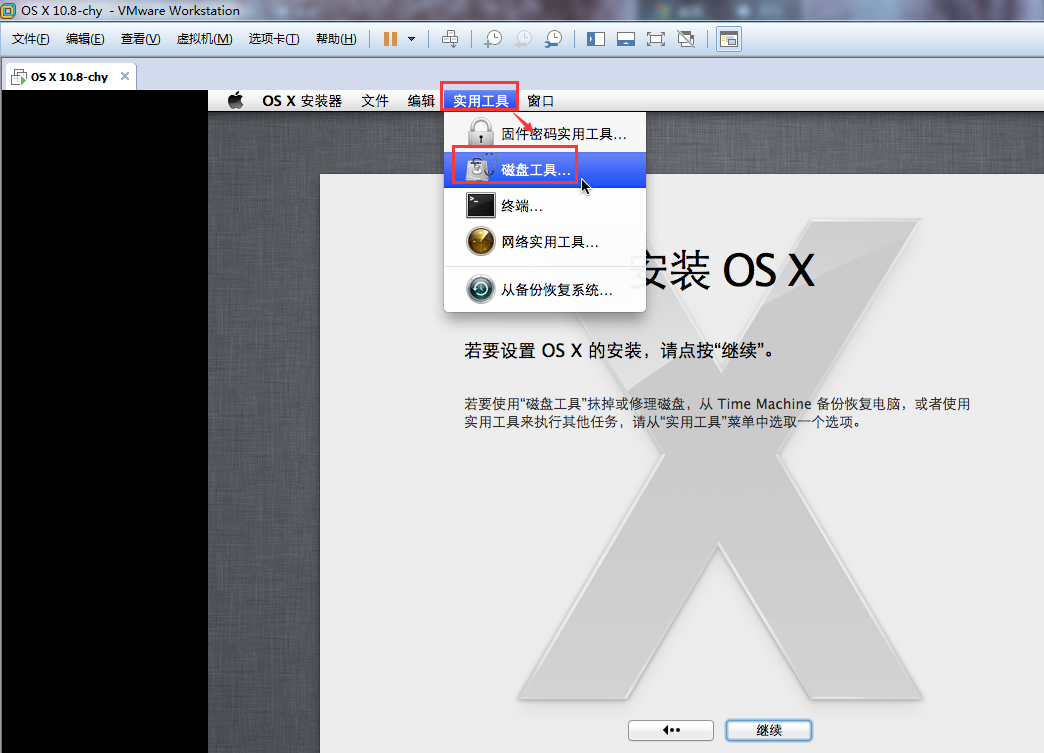Image resolution: width=1044 pixels, height=753 pixels.
Task: Open the dropdown arrow beside the pause button
Action: point(411,39)
